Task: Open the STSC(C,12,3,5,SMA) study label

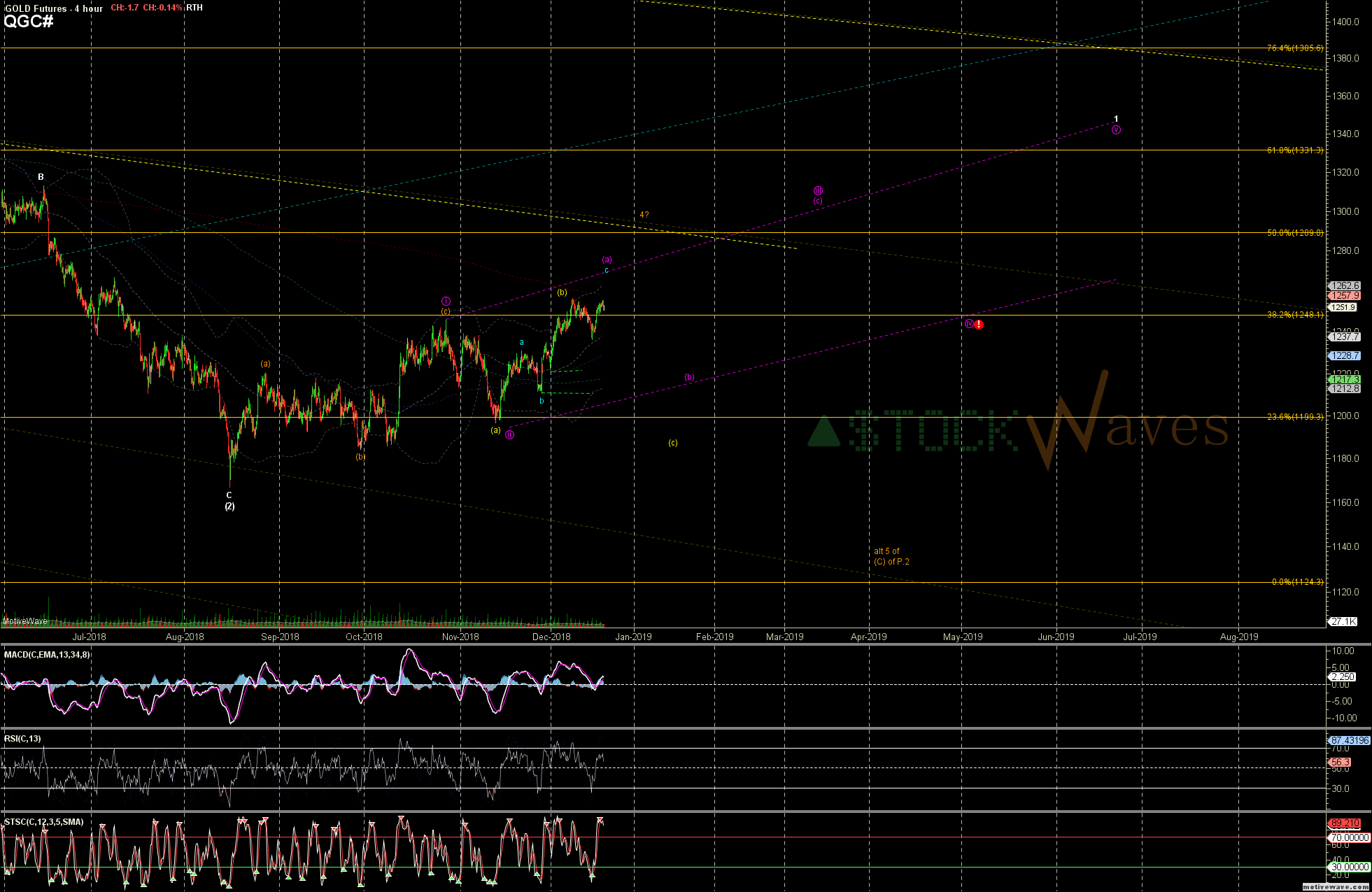Action: pyautogui.click(x=44, y=822)
